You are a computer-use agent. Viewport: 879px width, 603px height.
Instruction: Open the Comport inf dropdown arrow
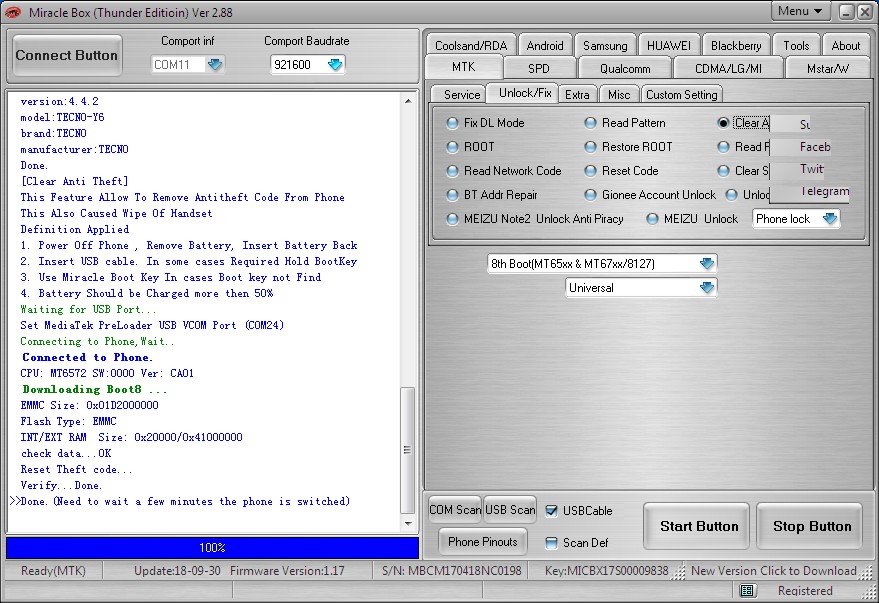(x=215, y=64)
